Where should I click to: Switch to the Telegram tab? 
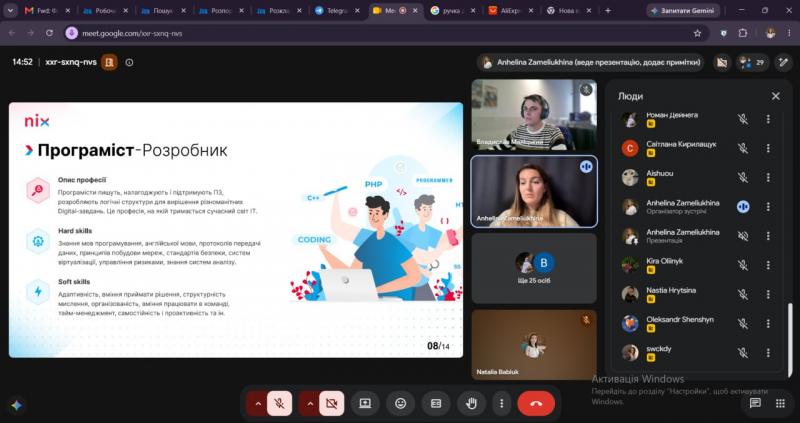[337, 10]
